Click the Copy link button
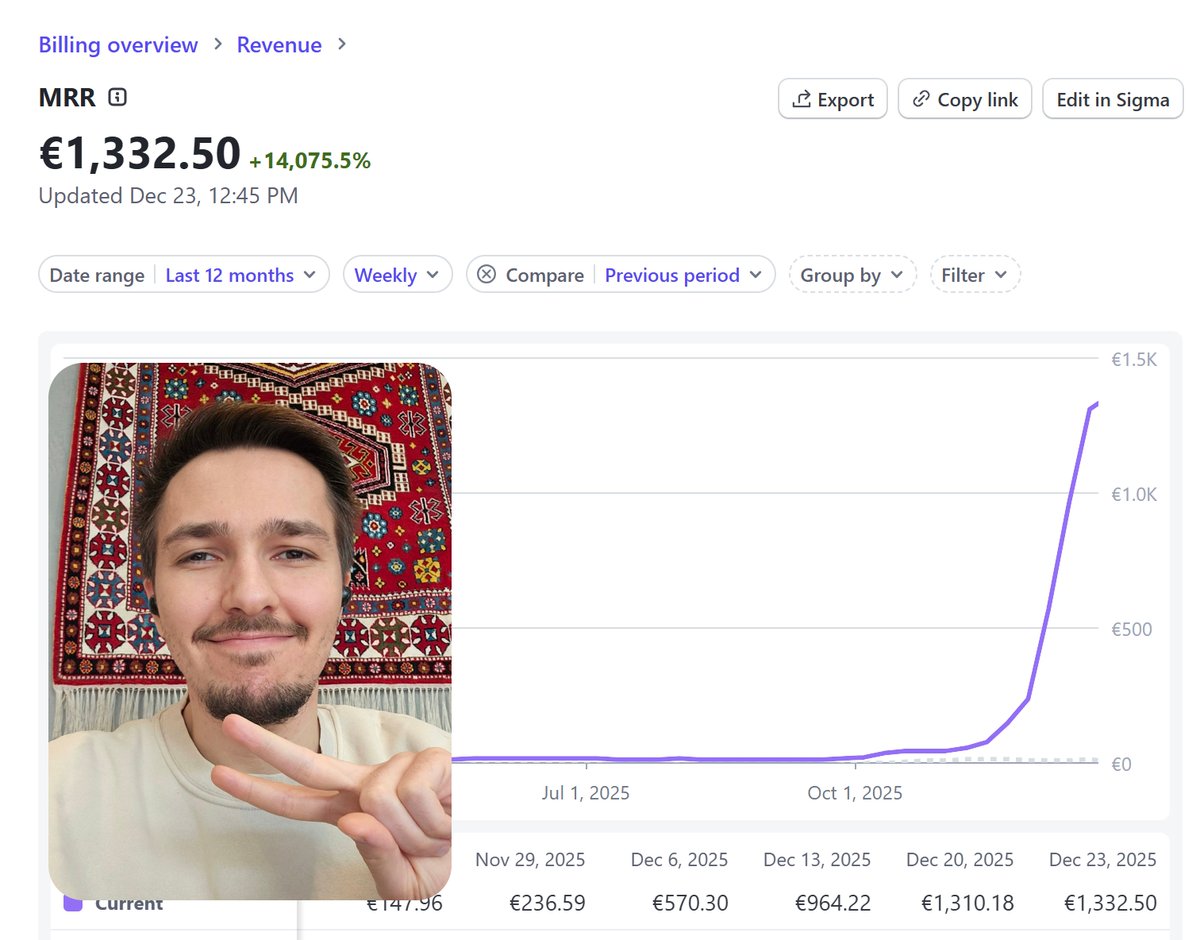1200x940 pixels. pos(965,99)
